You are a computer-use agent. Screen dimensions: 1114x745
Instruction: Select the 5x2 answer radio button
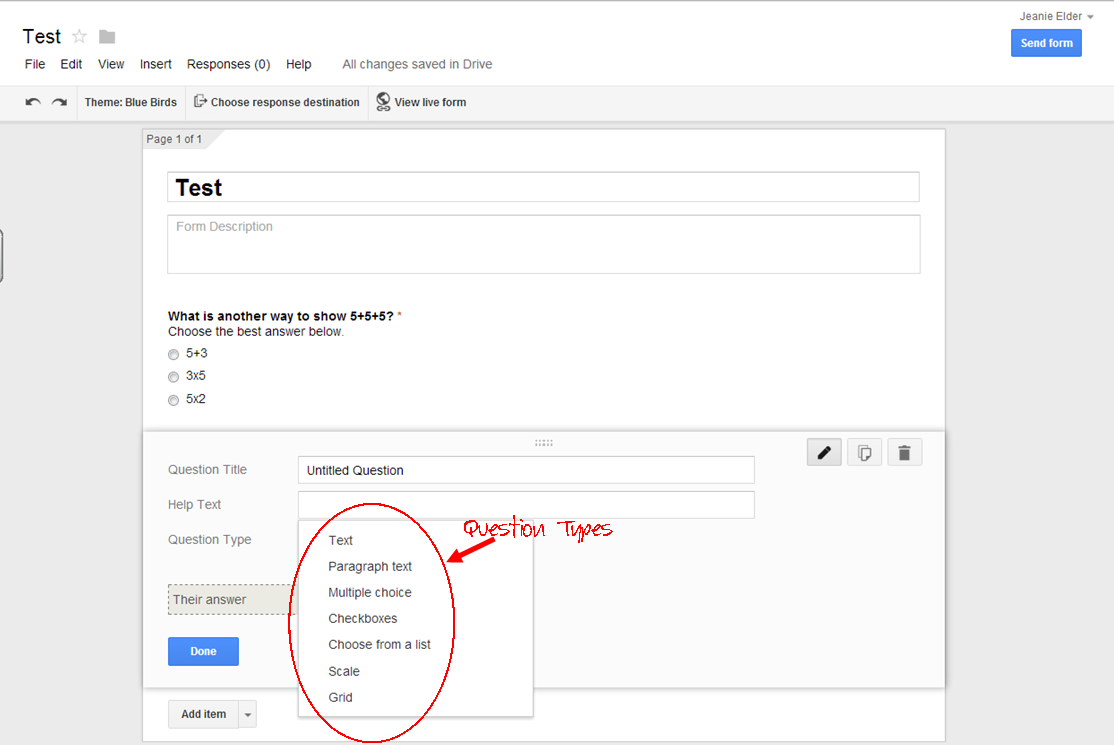[173, 399]
